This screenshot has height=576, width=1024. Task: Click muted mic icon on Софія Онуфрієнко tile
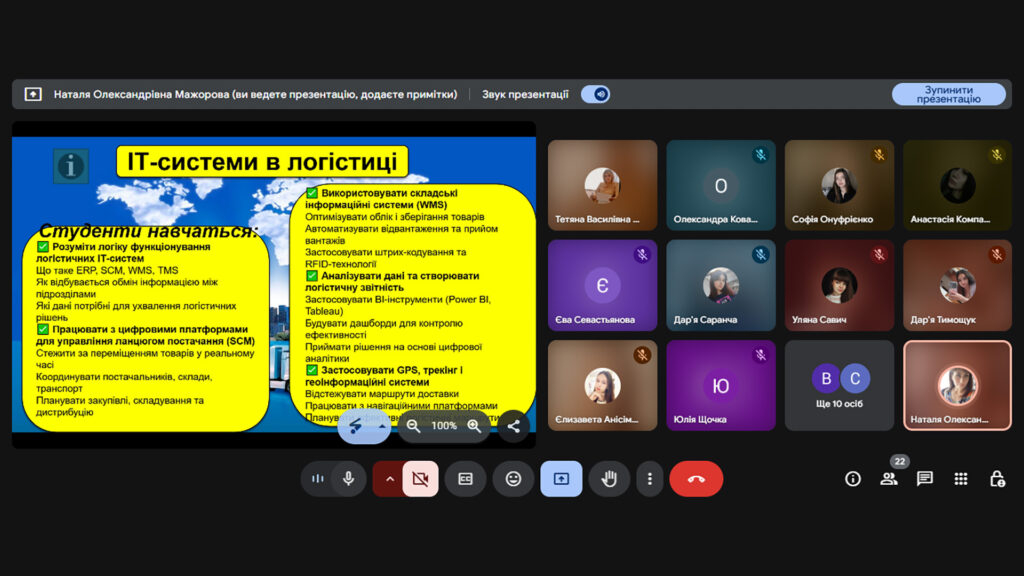click(x=879, y=155)
